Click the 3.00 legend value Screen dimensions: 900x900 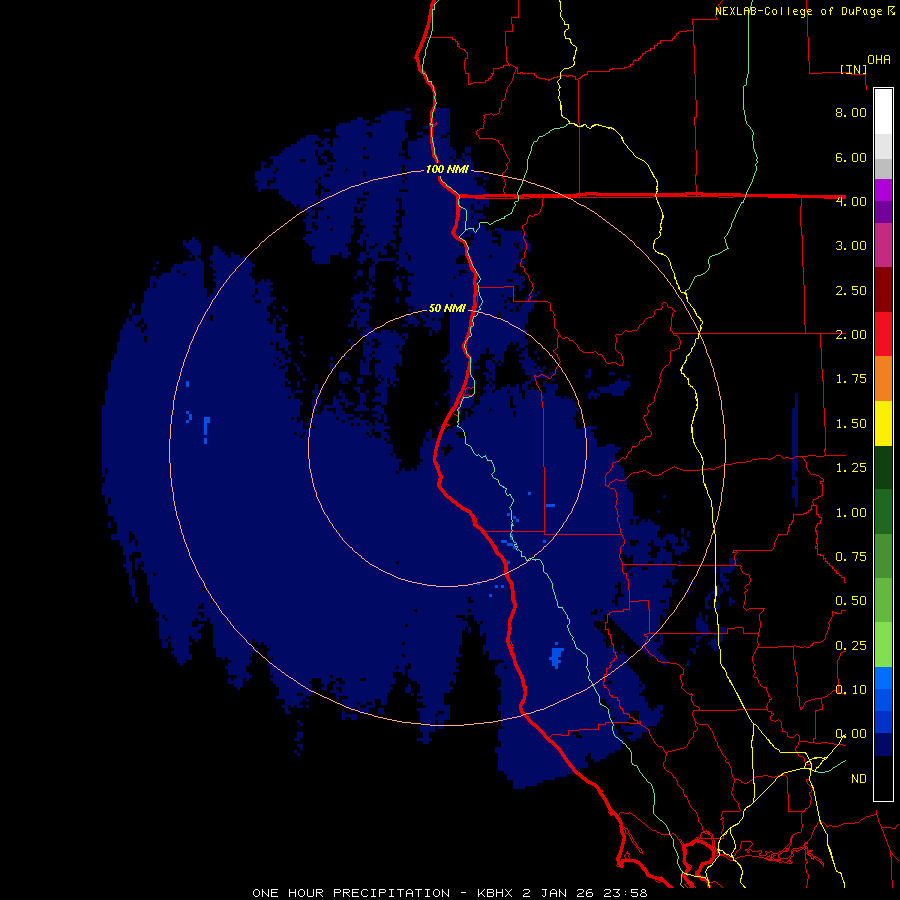click(851, 246)
